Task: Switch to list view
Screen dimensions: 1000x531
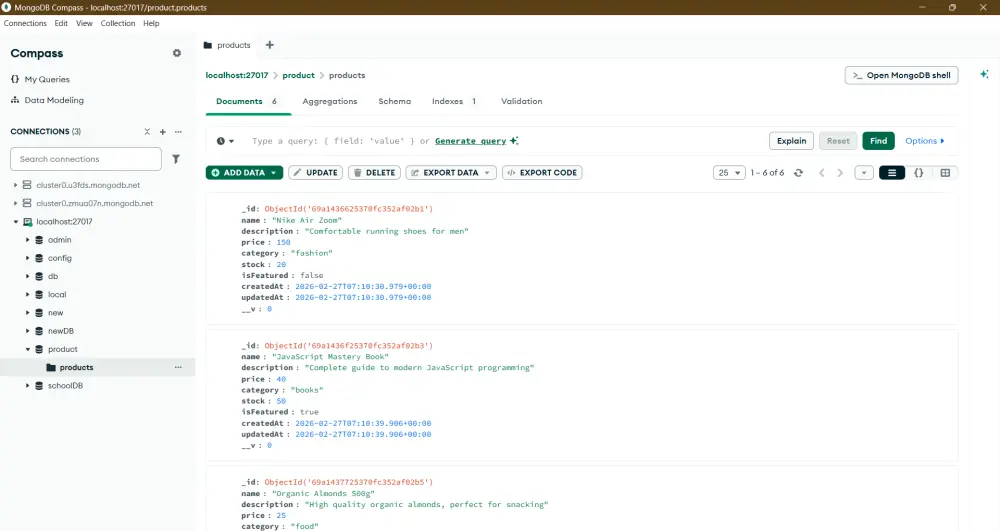Action: (x=892, y=173)
